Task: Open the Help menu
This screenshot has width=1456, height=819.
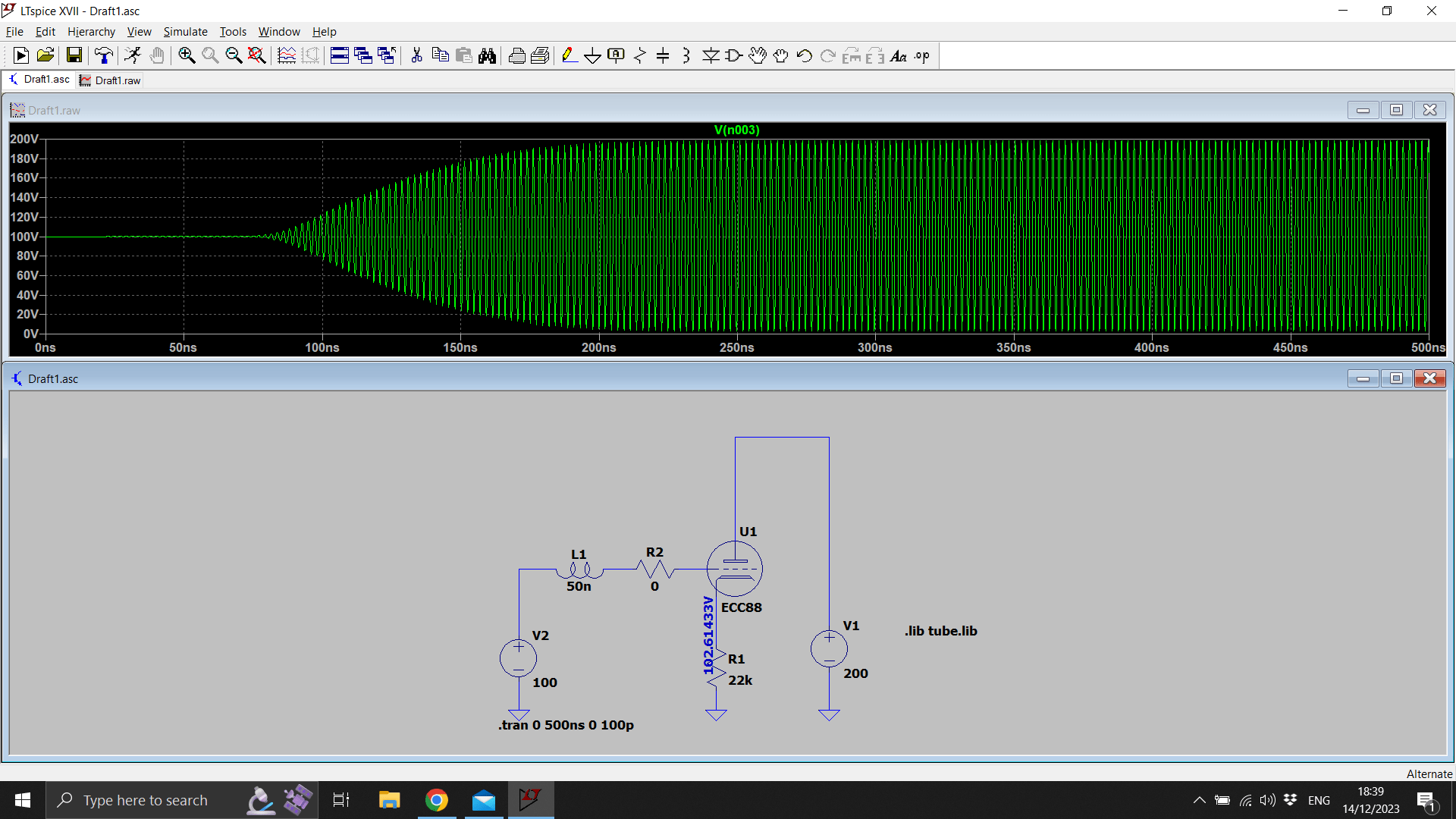Action: pos(324,31)
